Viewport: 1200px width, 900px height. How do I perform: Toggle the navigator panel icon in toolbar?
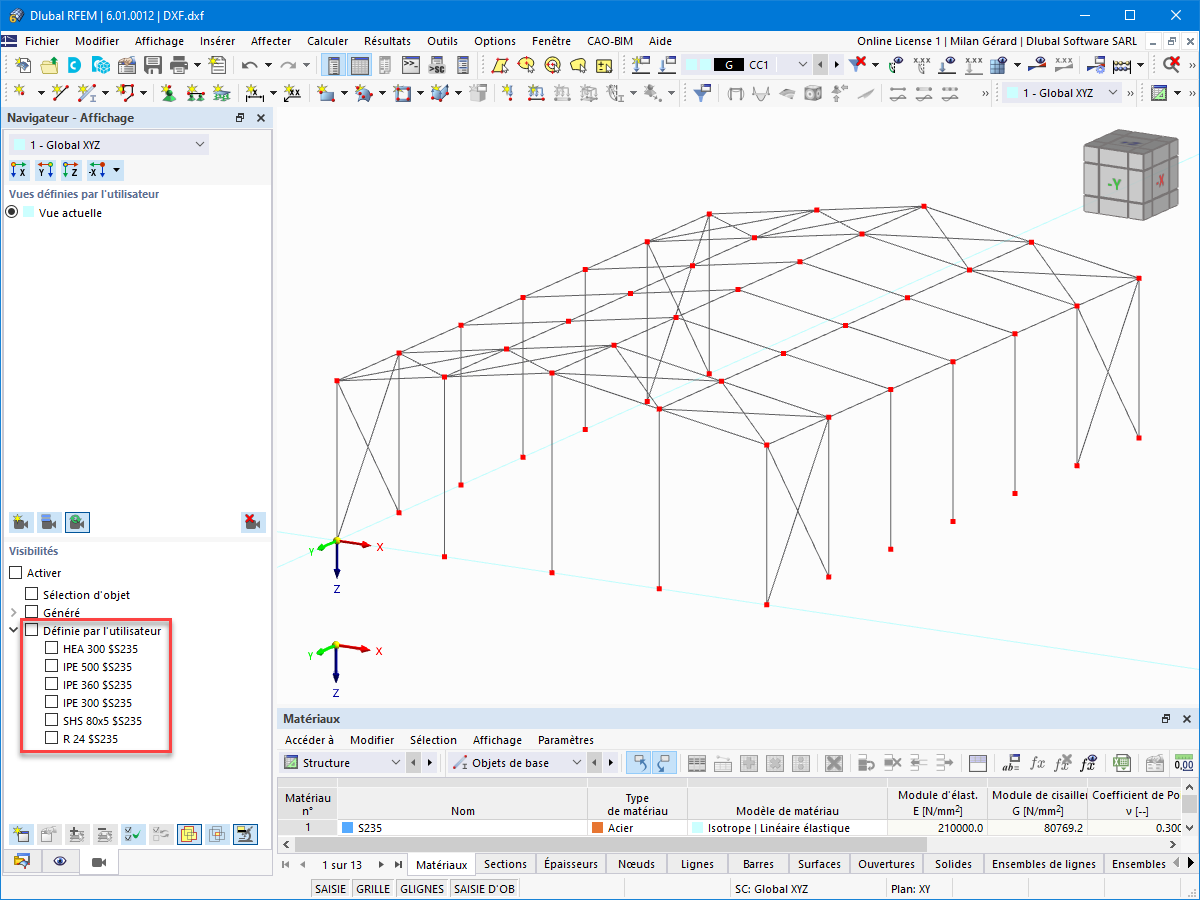point(334,65)
